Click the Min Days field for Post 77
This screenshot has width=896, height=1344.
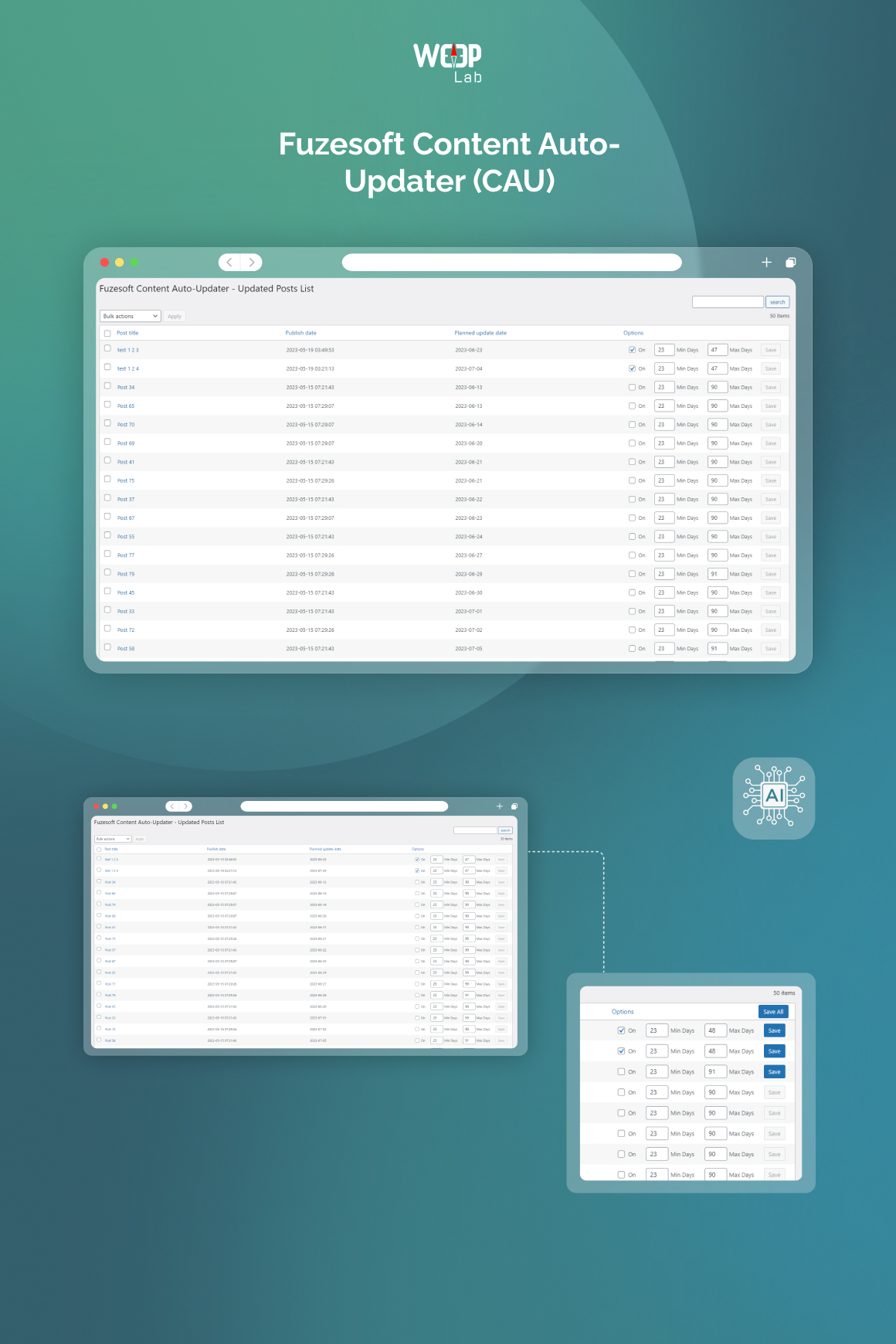pyautogui.click(x=664, y=555)
